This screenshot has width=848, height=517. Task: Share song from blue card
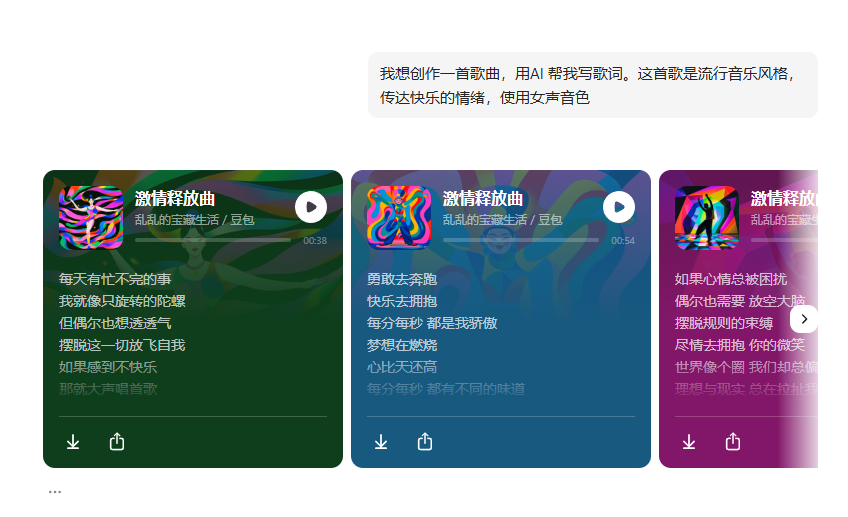(x=425, y=442)
